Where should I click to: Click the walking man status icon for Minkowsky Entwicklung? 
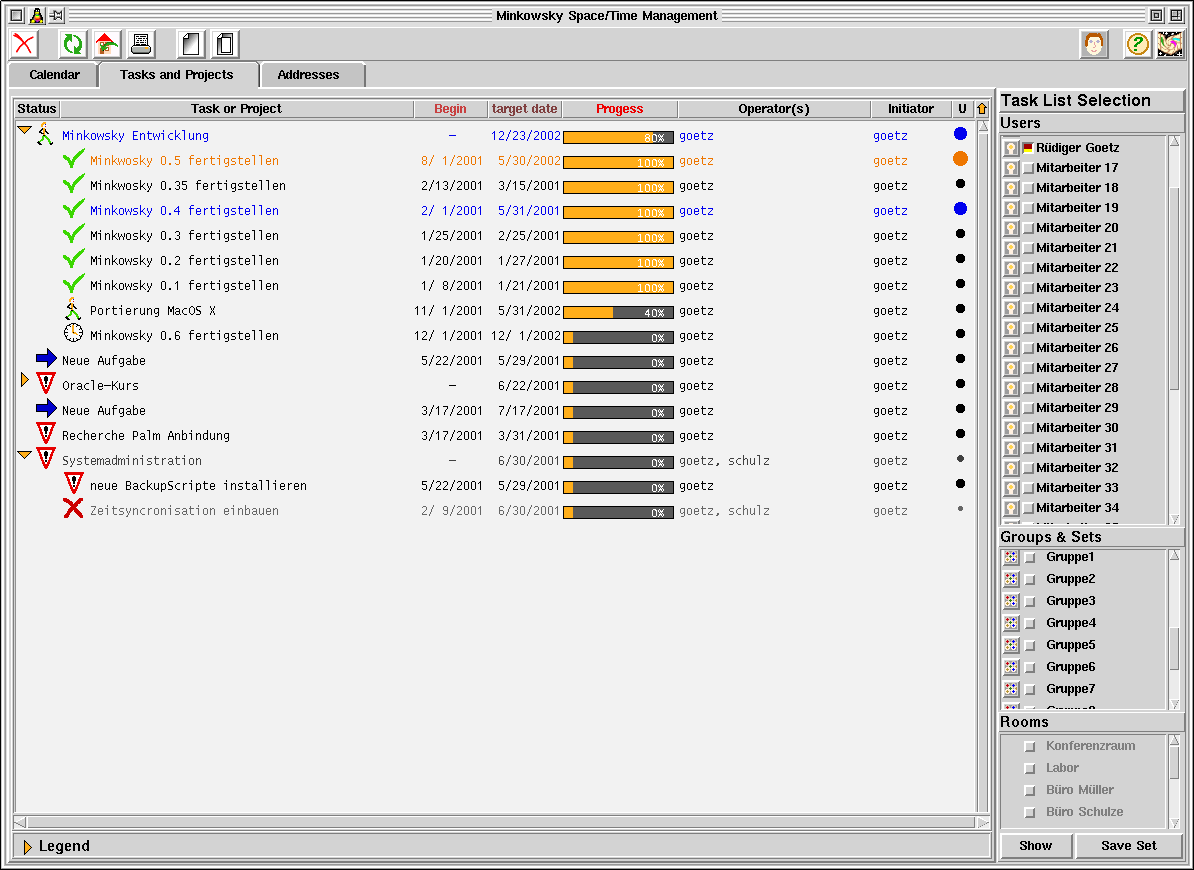click(x=46, y=135)
